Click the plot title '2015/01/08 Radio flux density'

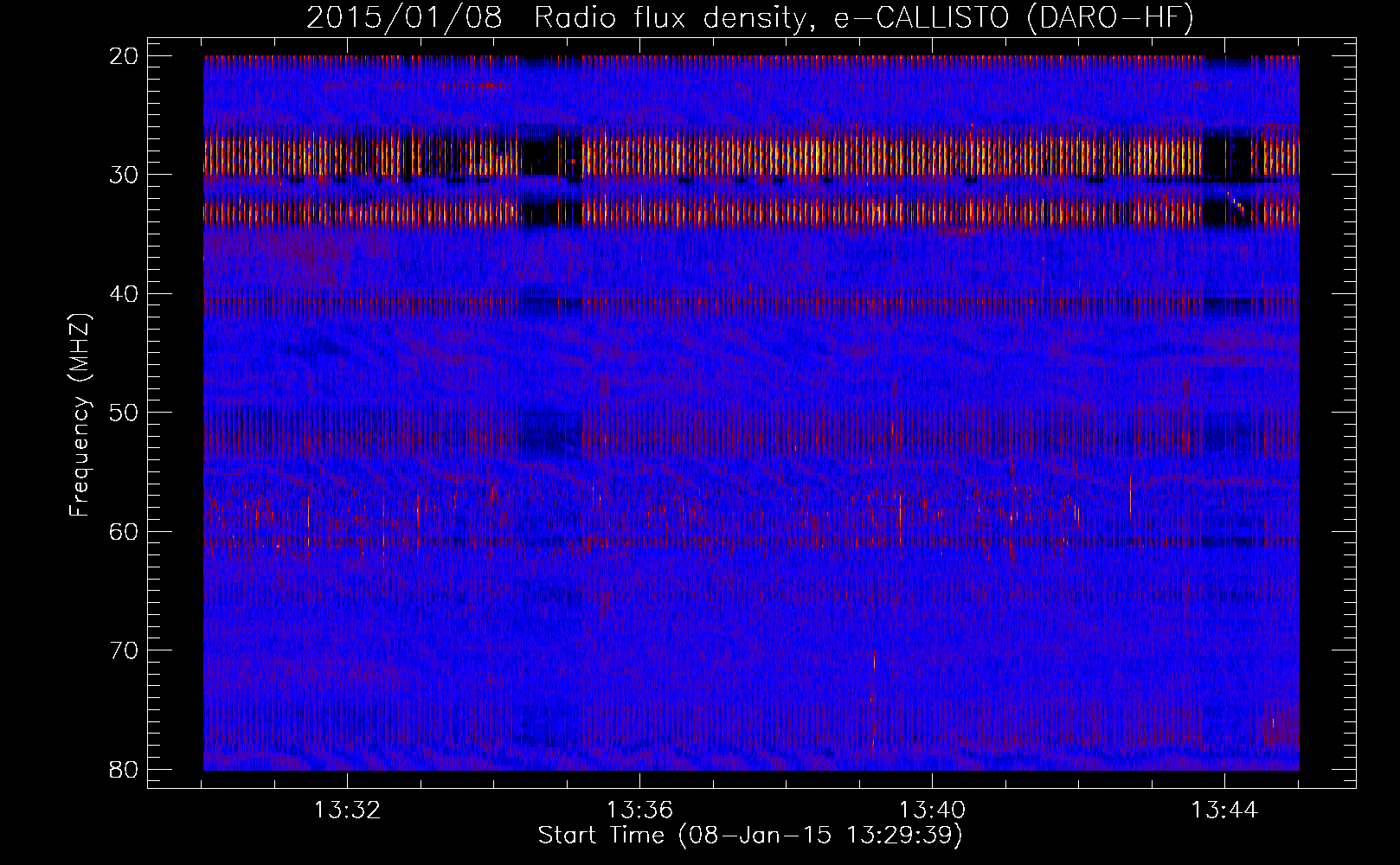(560, 18)
